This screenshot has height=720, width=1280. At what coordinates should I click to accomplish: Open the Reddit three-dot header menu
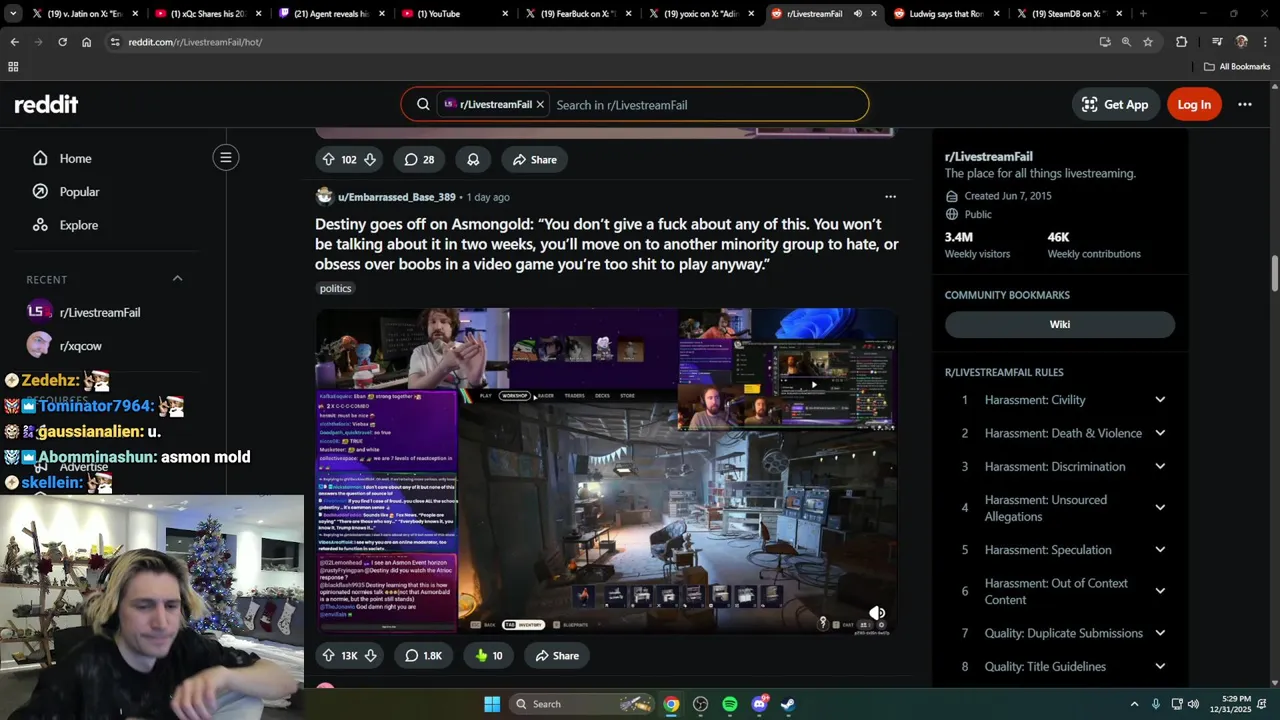(x=1245, y=104)
